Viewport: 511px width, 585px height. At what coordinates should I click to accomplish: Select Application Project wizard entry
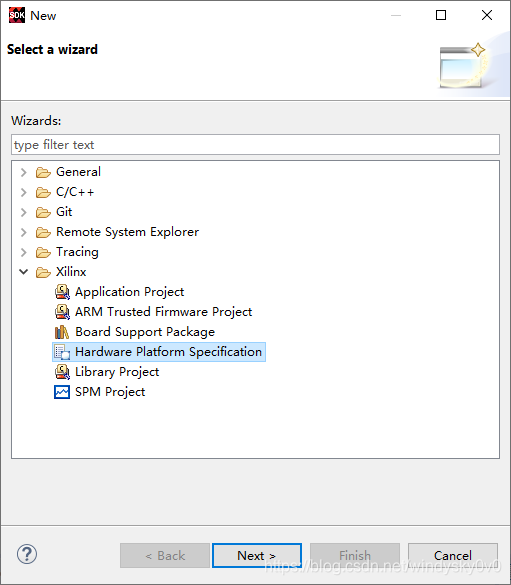(129, 292)
